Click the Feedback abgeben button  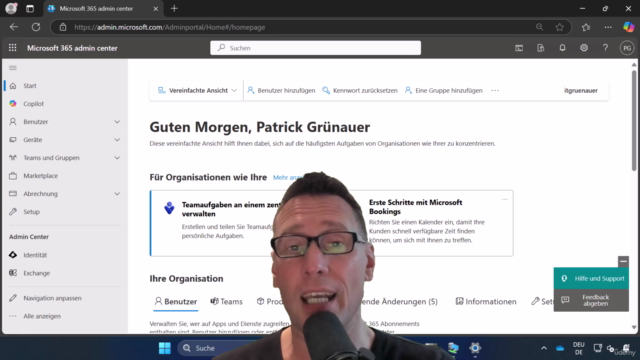pyautogui.click(x=591, y=300)
